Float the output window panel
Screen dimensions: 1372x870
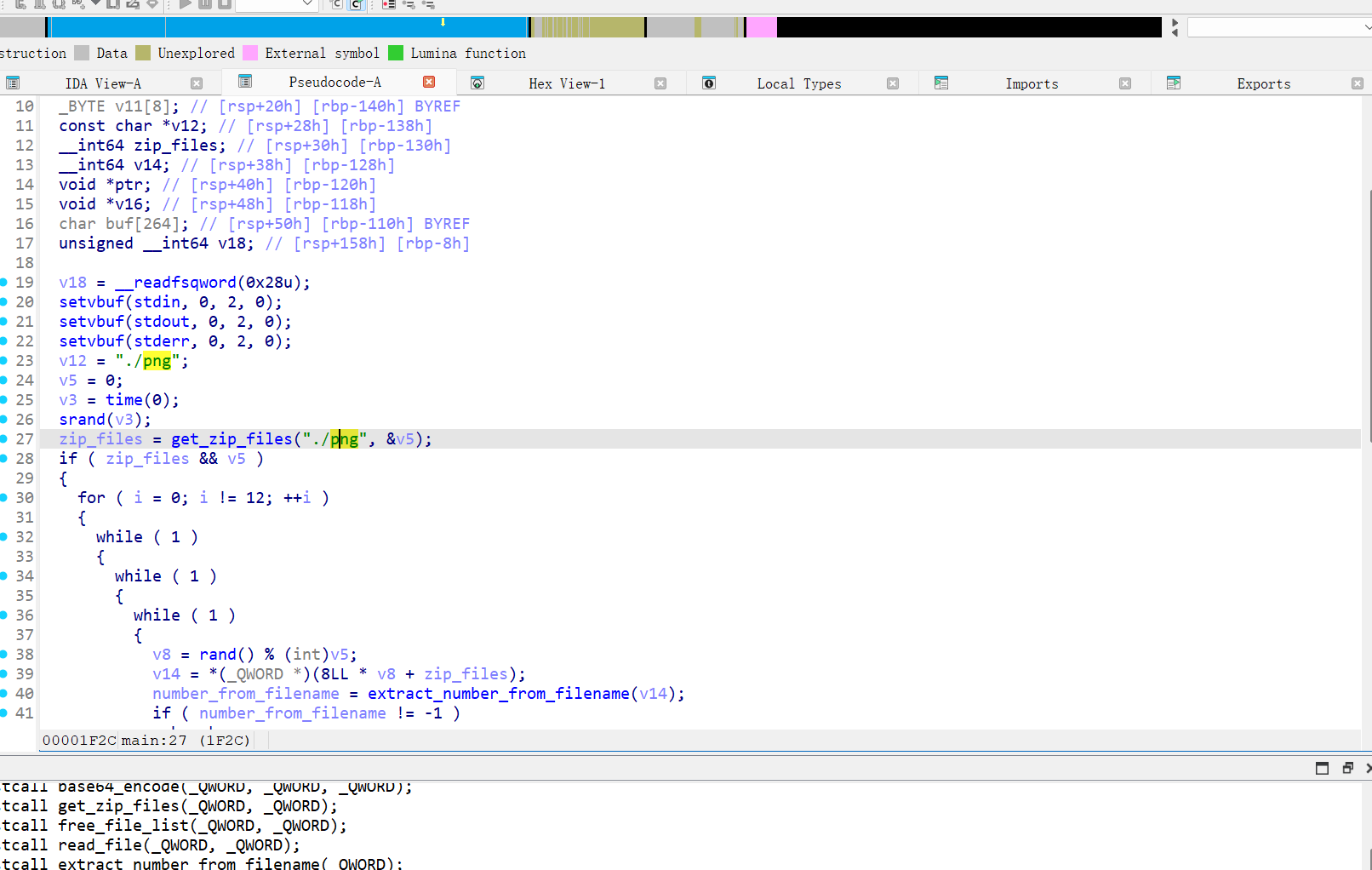click(x=1347, y=768)
